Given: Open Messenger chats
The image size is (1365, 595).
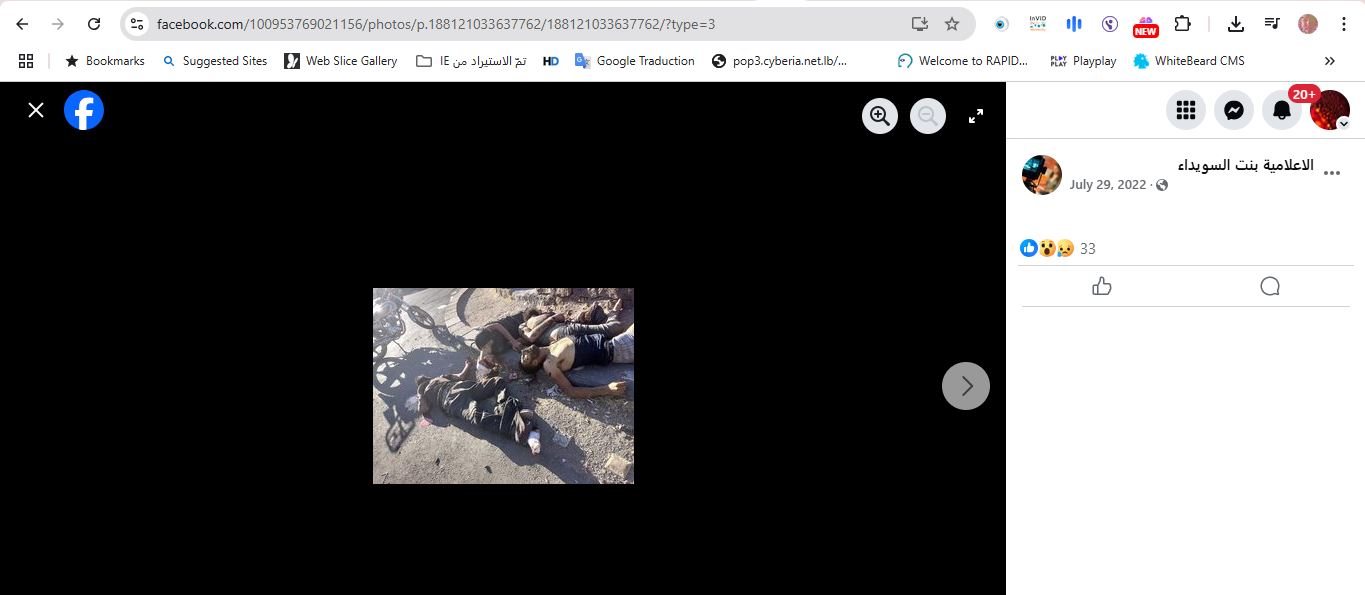Looking at the screenshot, I should pyautogui.click(x=1234, y=110).
